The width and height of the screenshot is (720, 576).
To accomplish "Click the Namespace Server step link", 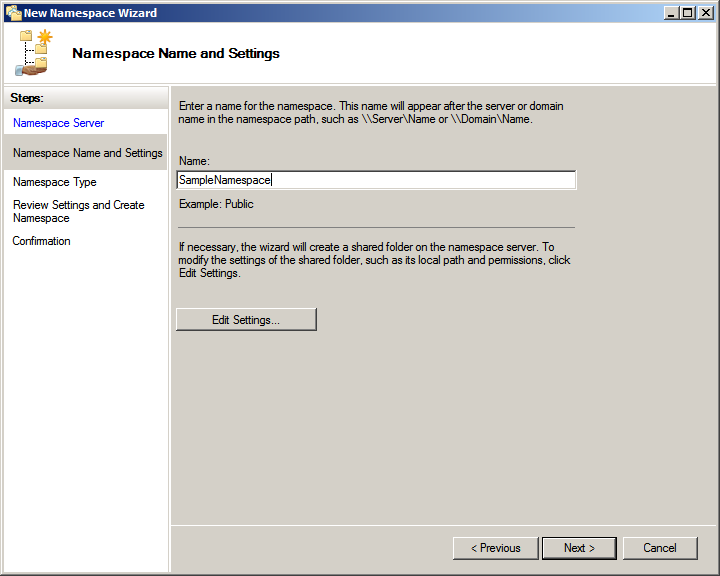I will [x=58, y=123].
